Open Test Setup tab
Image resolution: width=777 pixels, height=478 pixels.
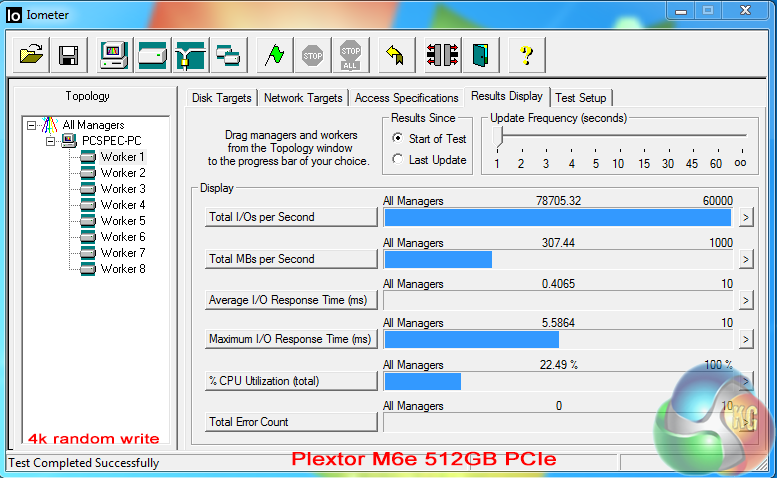click(581, 98)
